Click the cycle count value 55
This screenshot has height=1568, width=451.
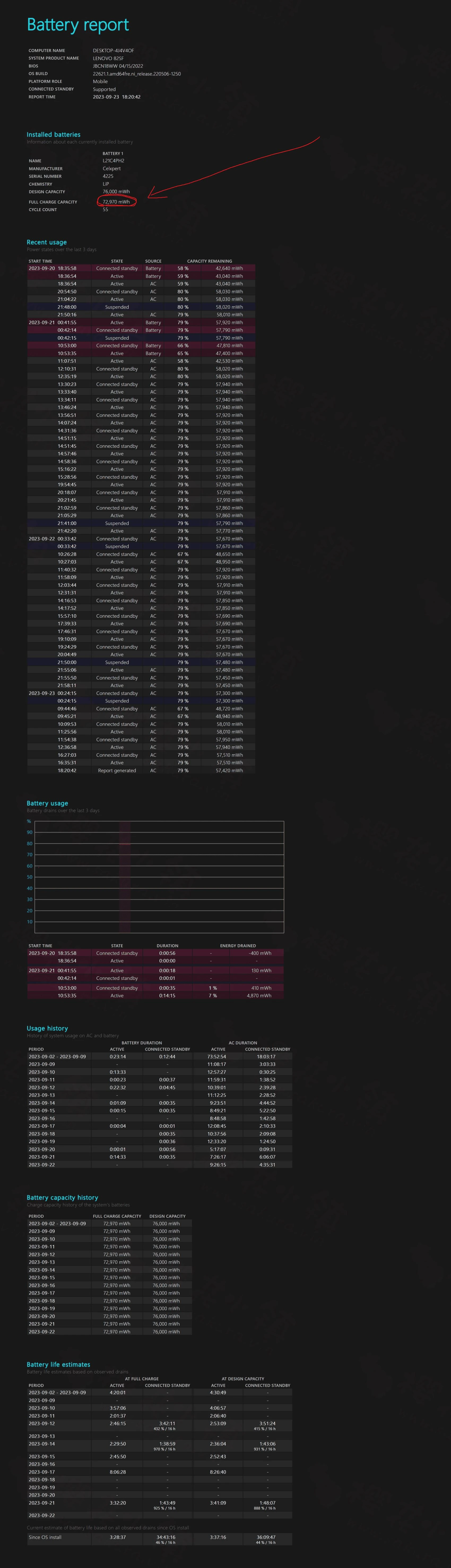coord(105,210)
